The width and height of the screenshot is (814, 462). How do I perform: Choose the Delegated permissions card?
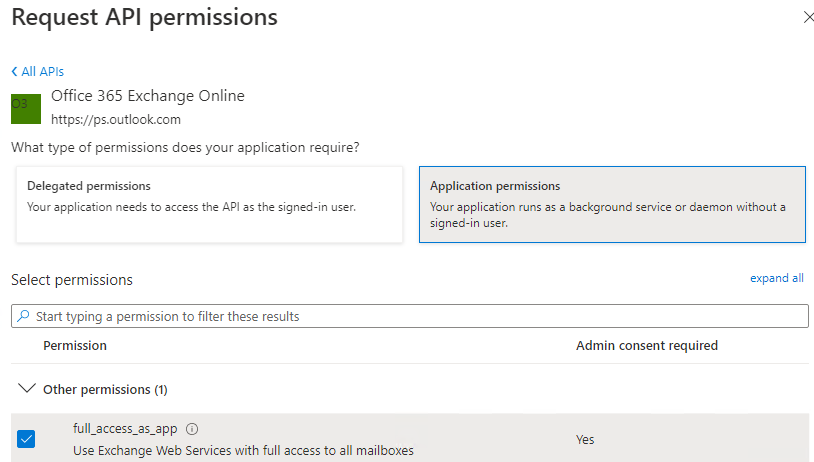tap(209, 204)
